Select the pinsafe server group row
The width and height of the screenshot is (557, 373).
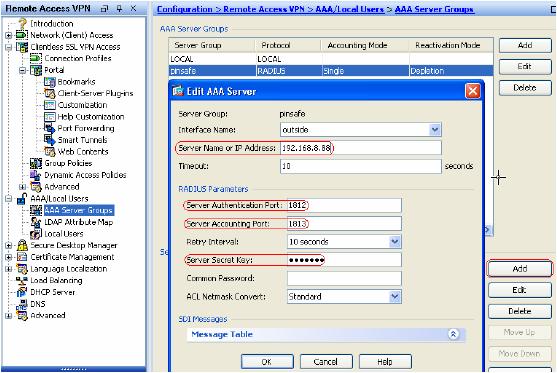pos(331,71)
